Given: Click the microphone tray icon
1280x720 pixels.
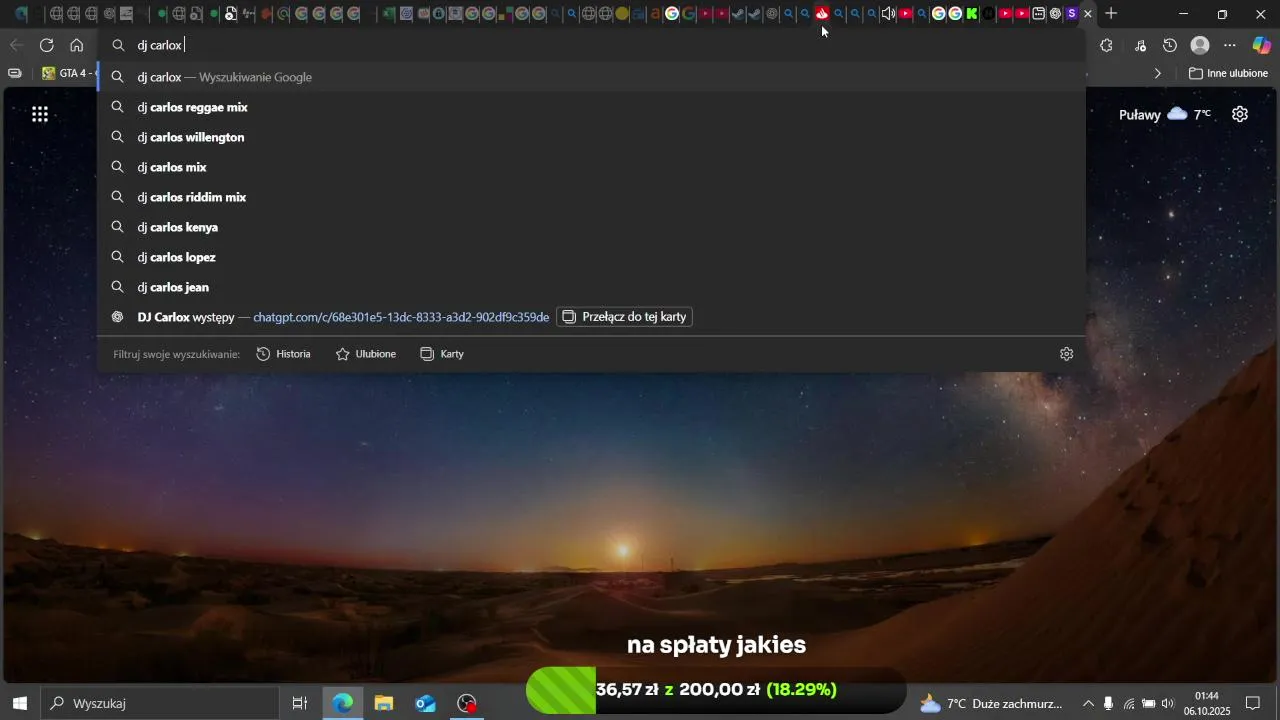Looking at the screenshot, I should (1108, 703).
